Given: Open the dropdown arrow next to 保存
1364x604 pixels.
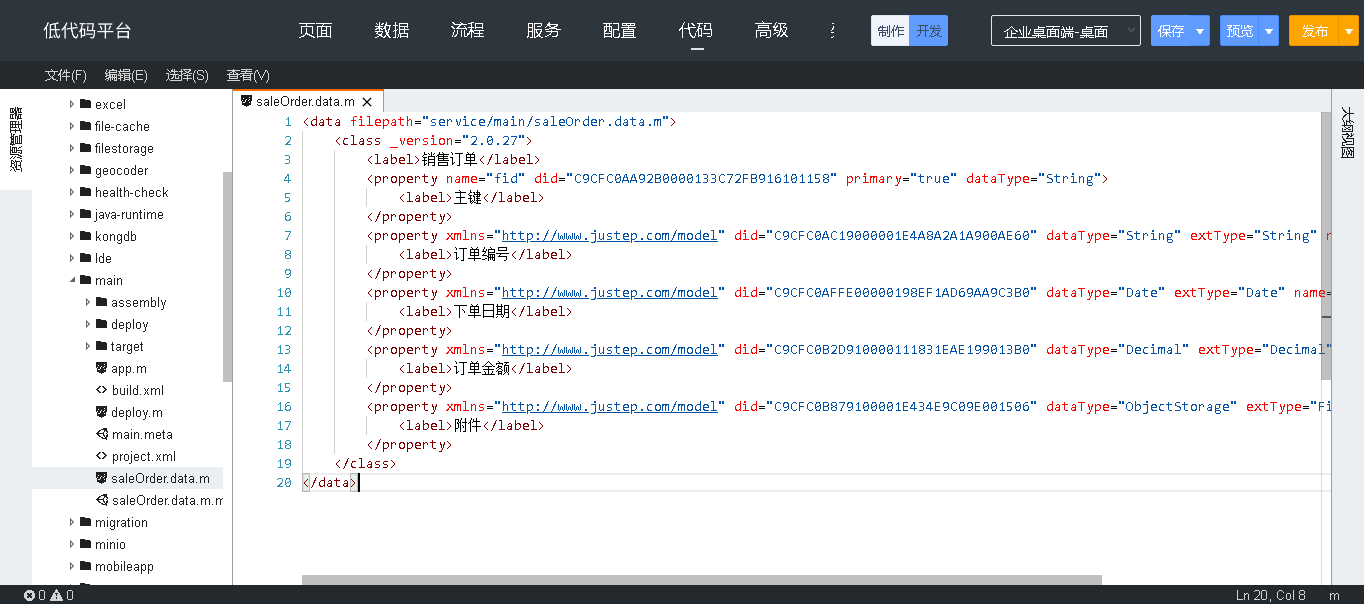Looking at the screenshot, I should click(x=1200, y=31).
